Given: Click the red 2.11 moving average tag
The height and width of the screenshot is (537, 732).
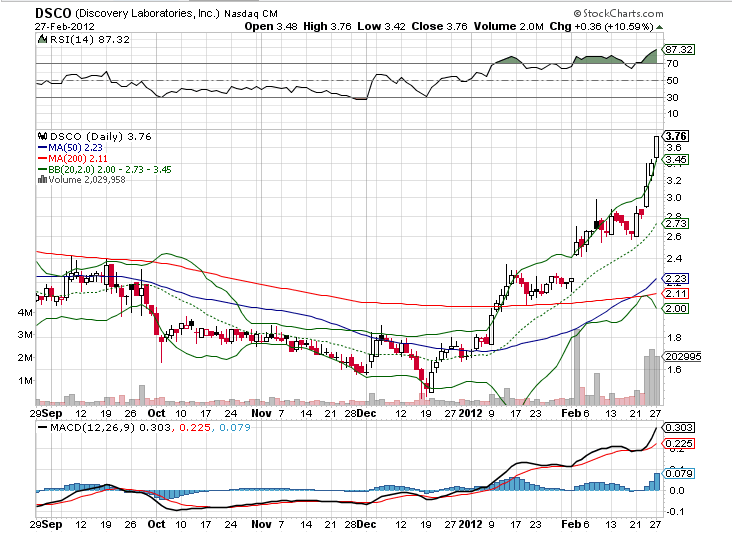Looking at the screenshot, I should coord(676,294).
